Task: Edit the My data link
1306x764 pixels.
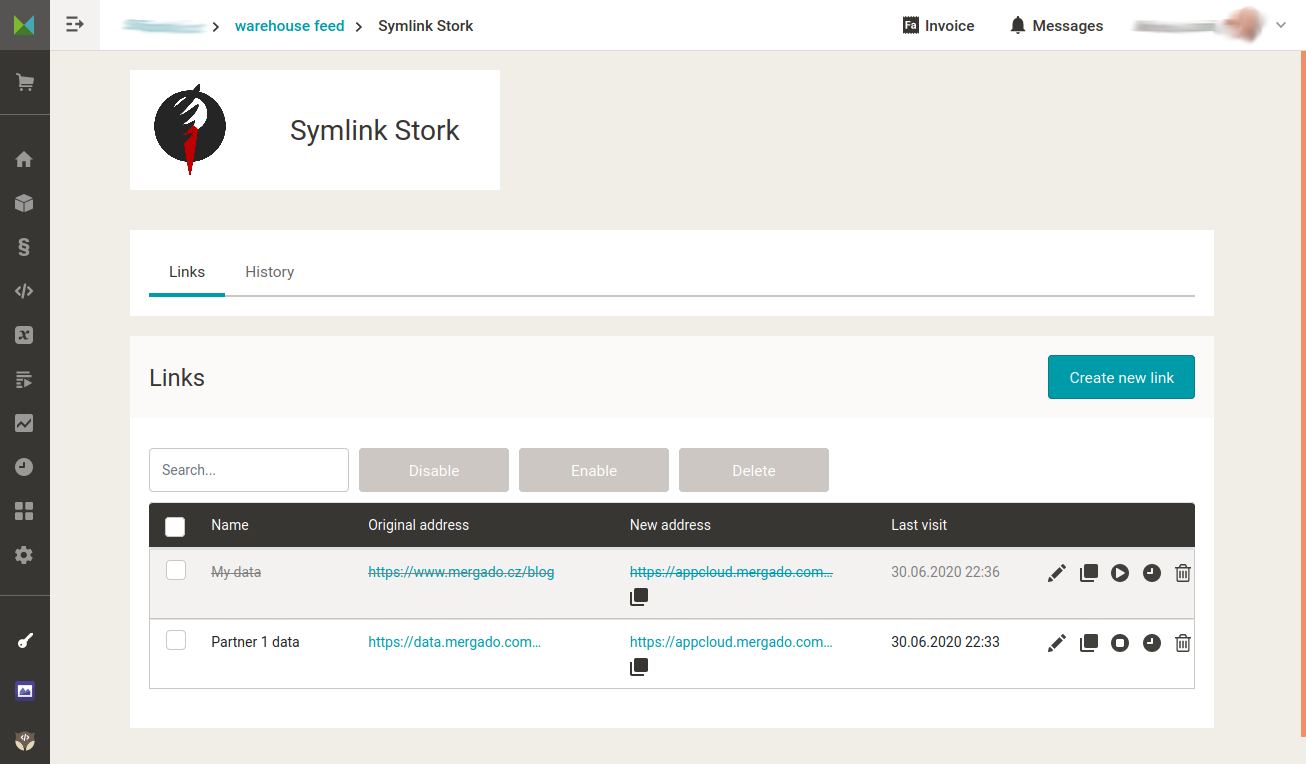Action: point(1057,573)
